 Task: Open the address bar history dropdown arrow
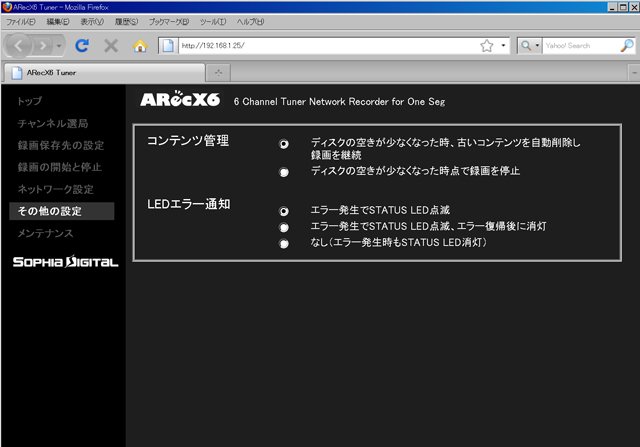coord(503,46)
